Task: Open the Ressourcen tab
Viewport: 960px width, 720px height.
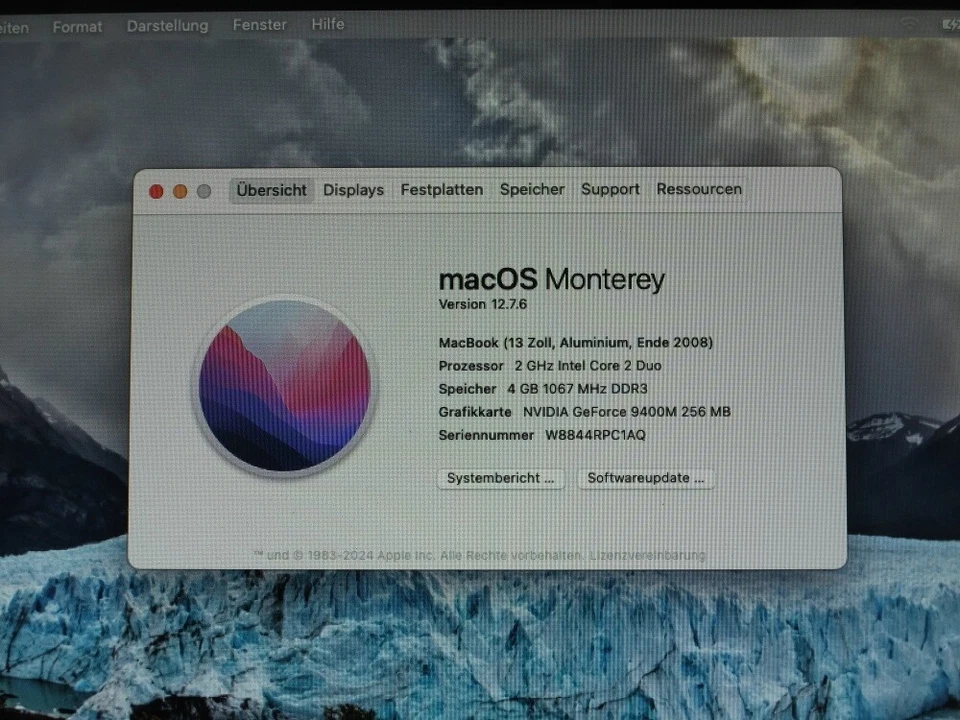Action: (699, 190)
